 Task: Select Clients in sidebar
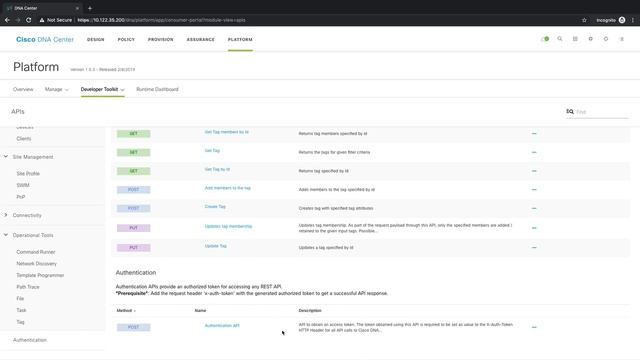point(24,139)
